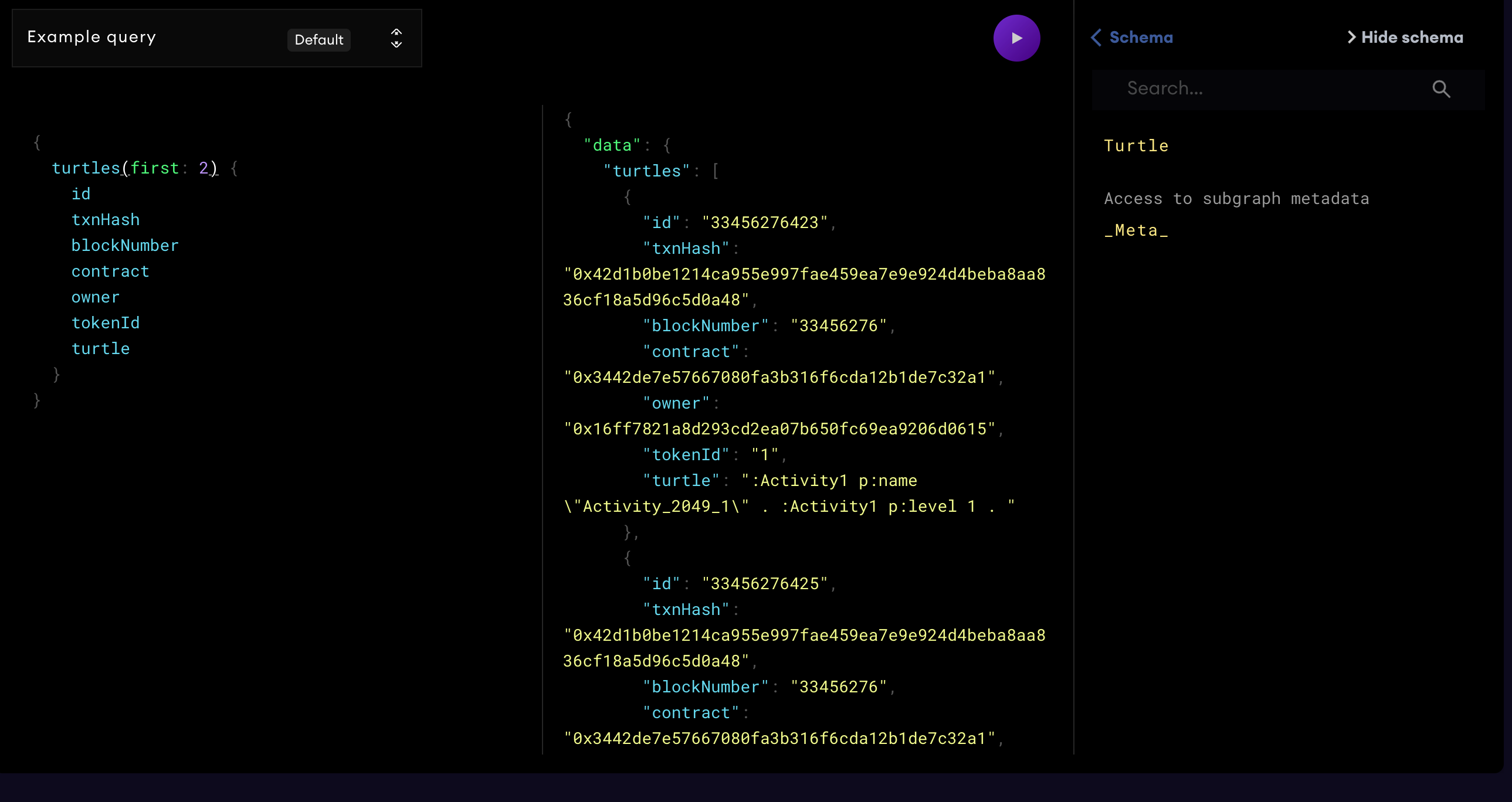Go back via the Schema link
This screenshot has width=1512, height=802.
(1141, 38)
